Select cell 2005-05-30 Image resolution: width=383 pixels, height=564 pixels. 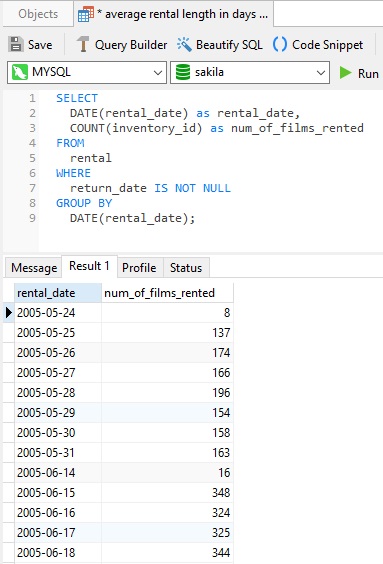[x=58, y=432]
